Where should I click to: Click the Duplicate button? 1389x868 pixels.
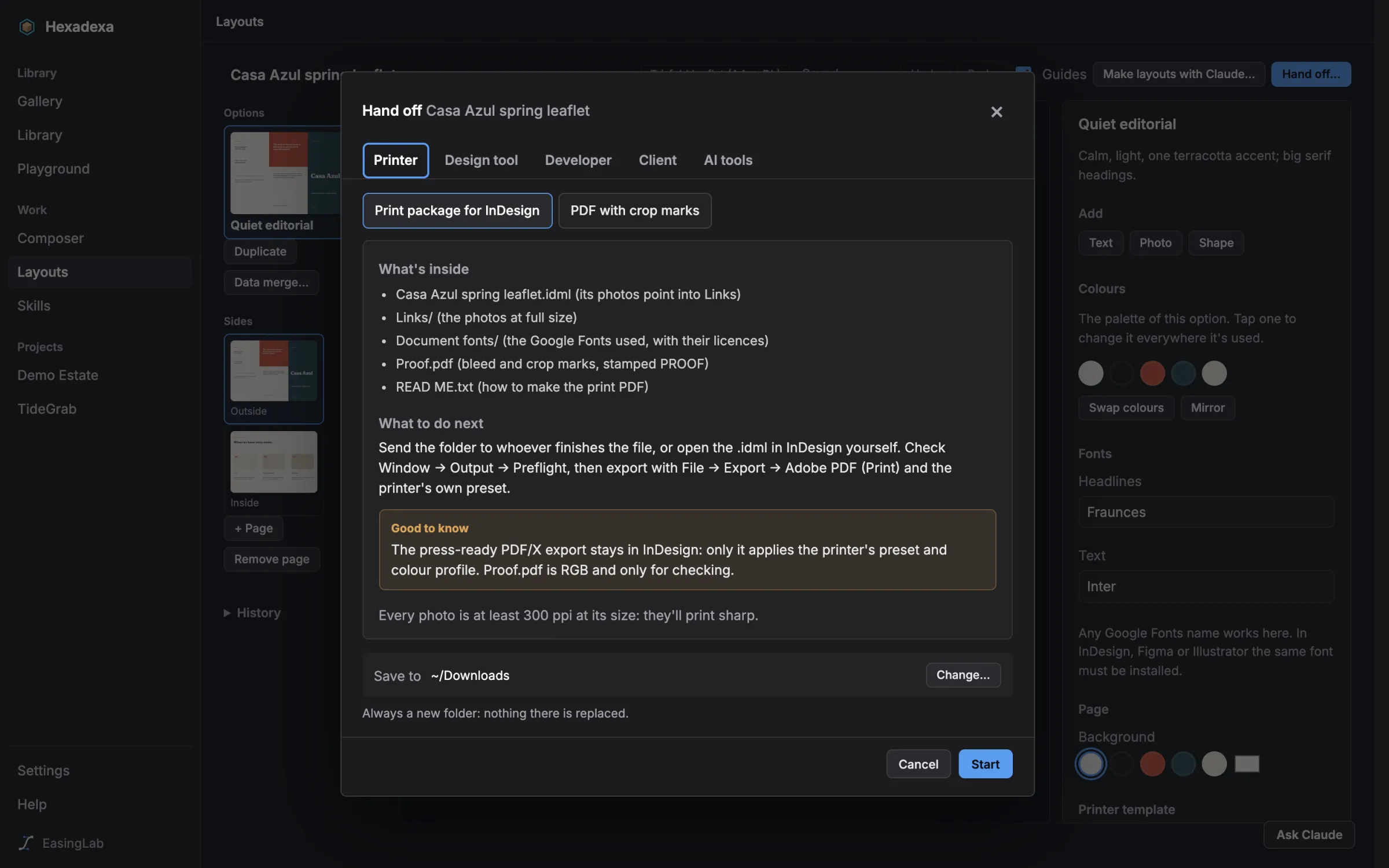pyautogui.click(x=260, y=252)
